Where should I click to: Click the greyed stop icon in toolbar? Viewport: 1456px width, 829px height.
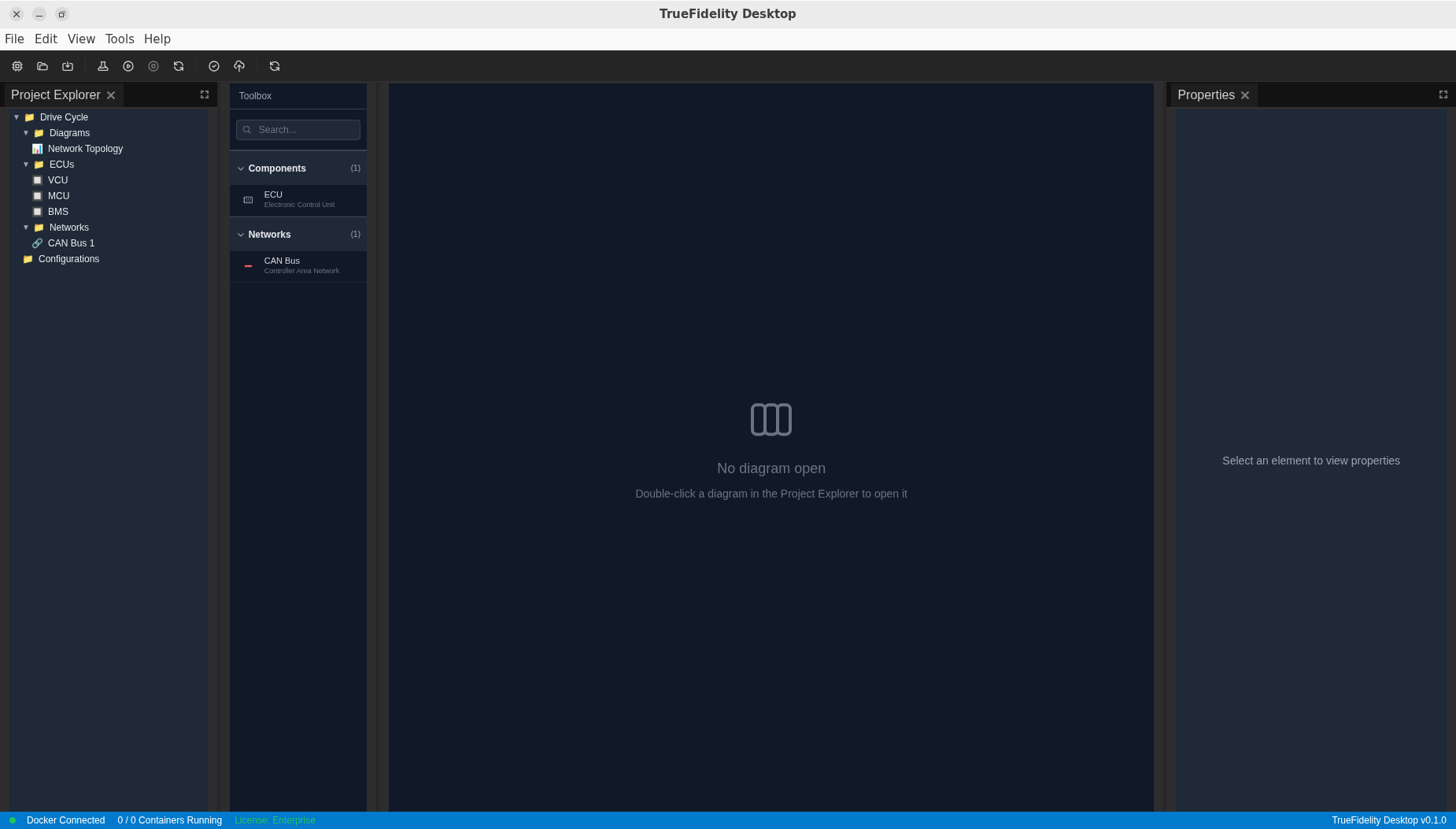(153, 66)
